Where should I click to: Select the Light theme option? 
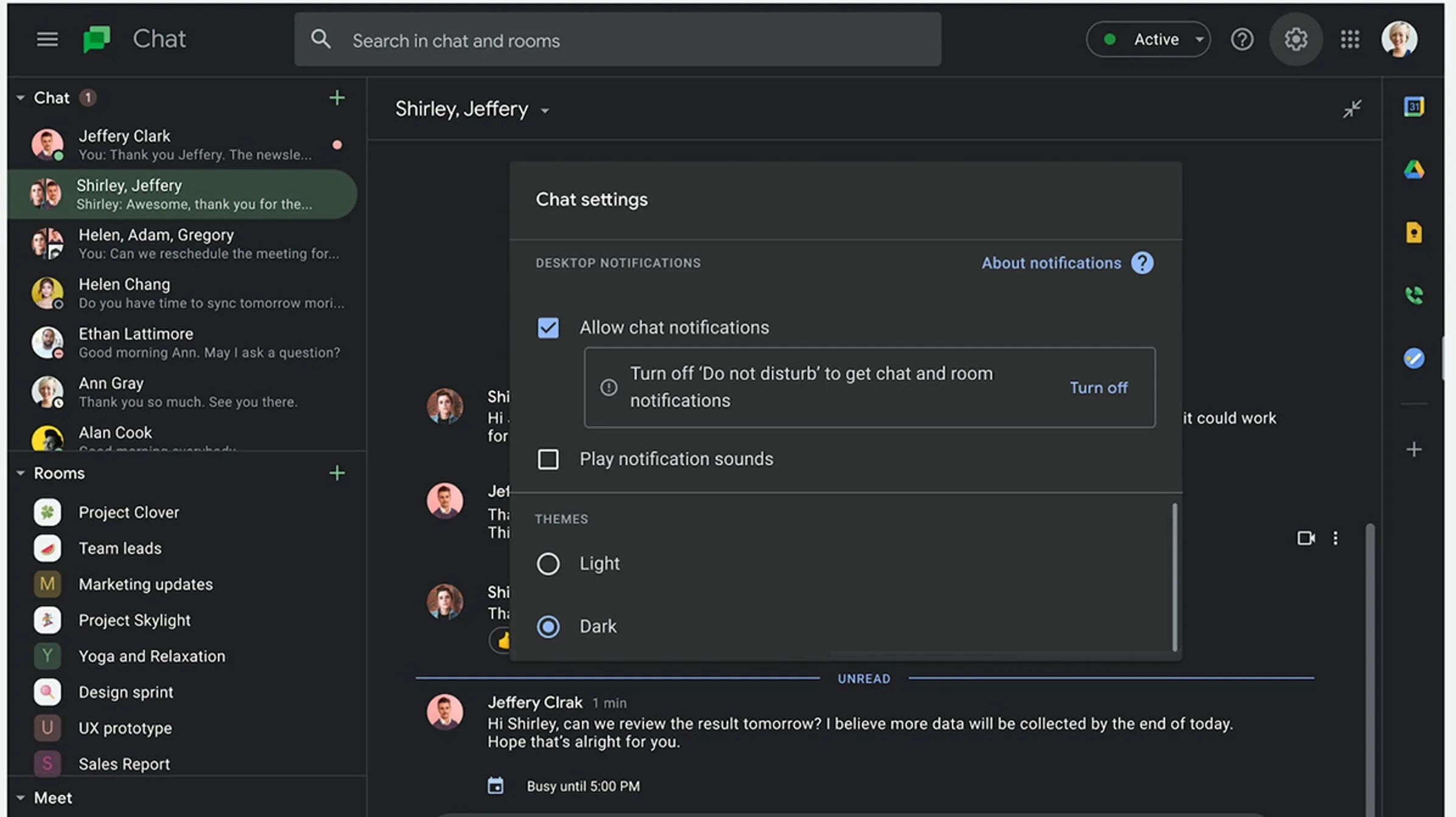(x=548, y=564)
